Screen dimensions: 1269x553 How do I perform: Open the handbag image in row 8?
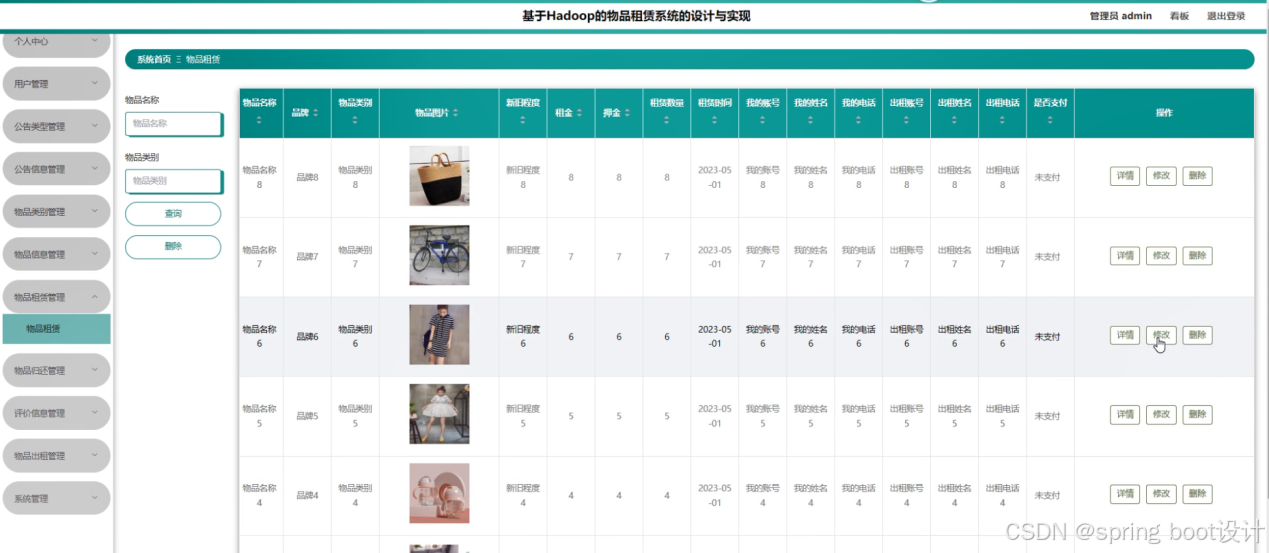coord(439,176)
